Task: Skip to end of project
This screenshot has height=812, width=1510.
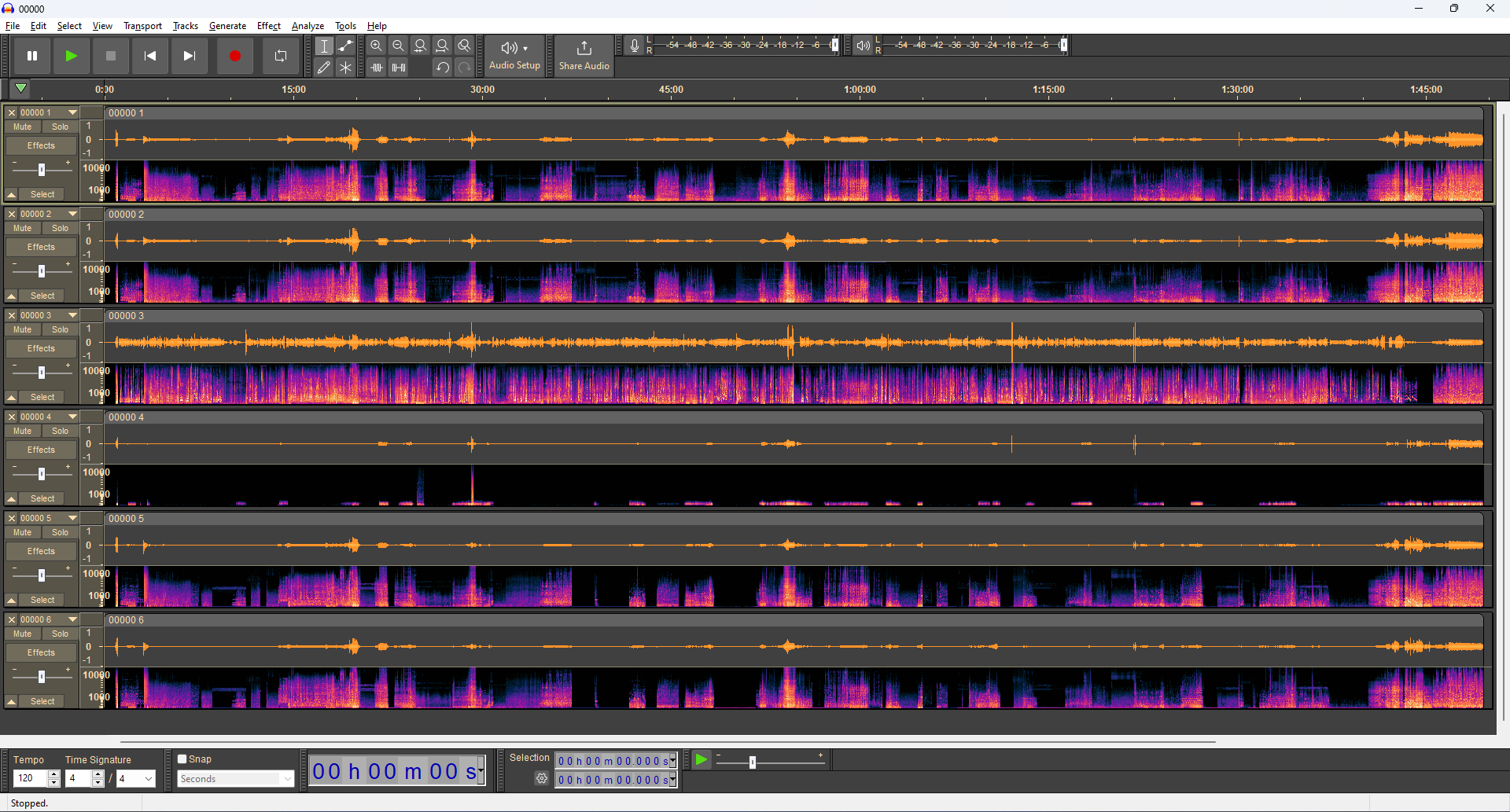Action: pyautogui.click(x=190, y=56)
